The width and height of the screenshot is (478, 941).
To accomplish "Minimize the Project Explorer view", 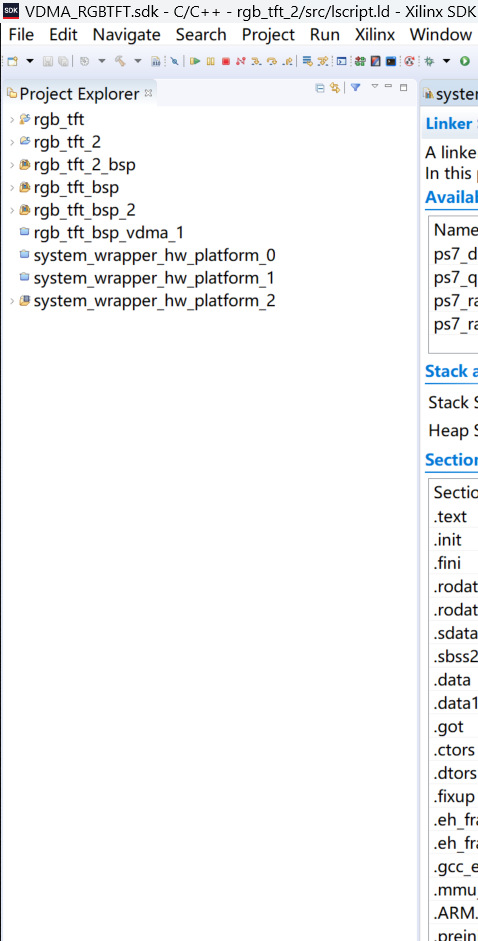I will pos(389,87).
